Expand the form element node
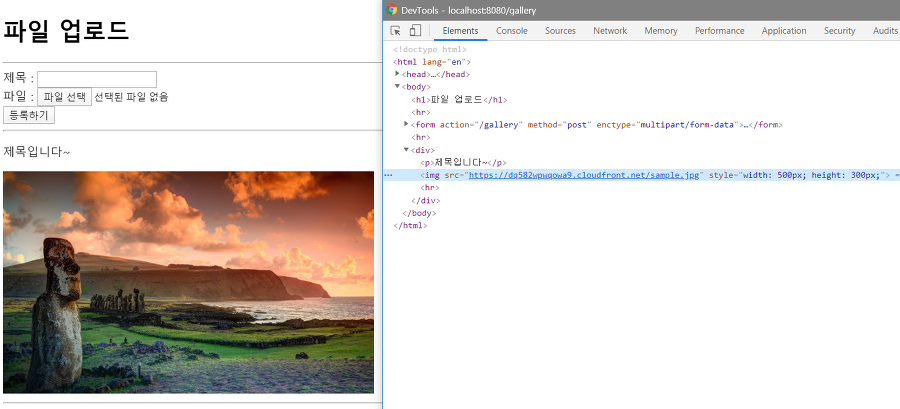 (x=406, y=124)
